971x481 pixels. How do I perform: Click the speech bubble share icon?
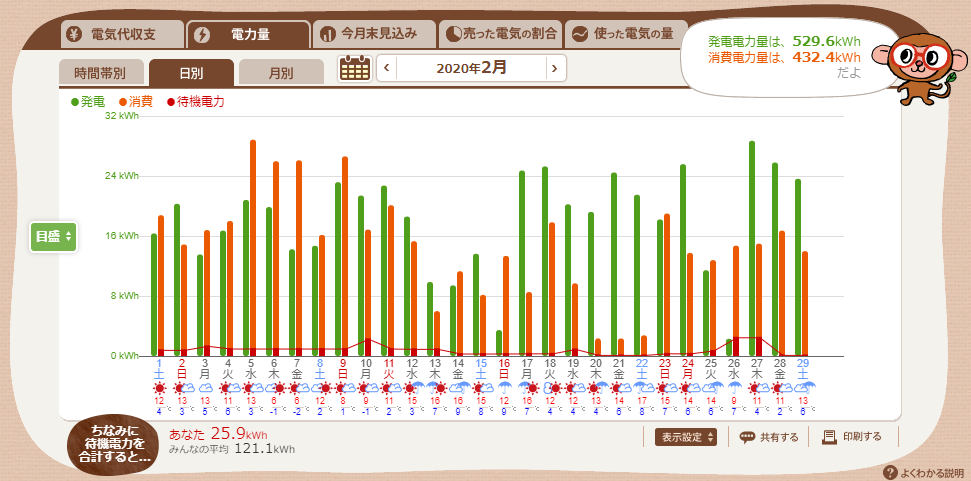coord(747,437)
